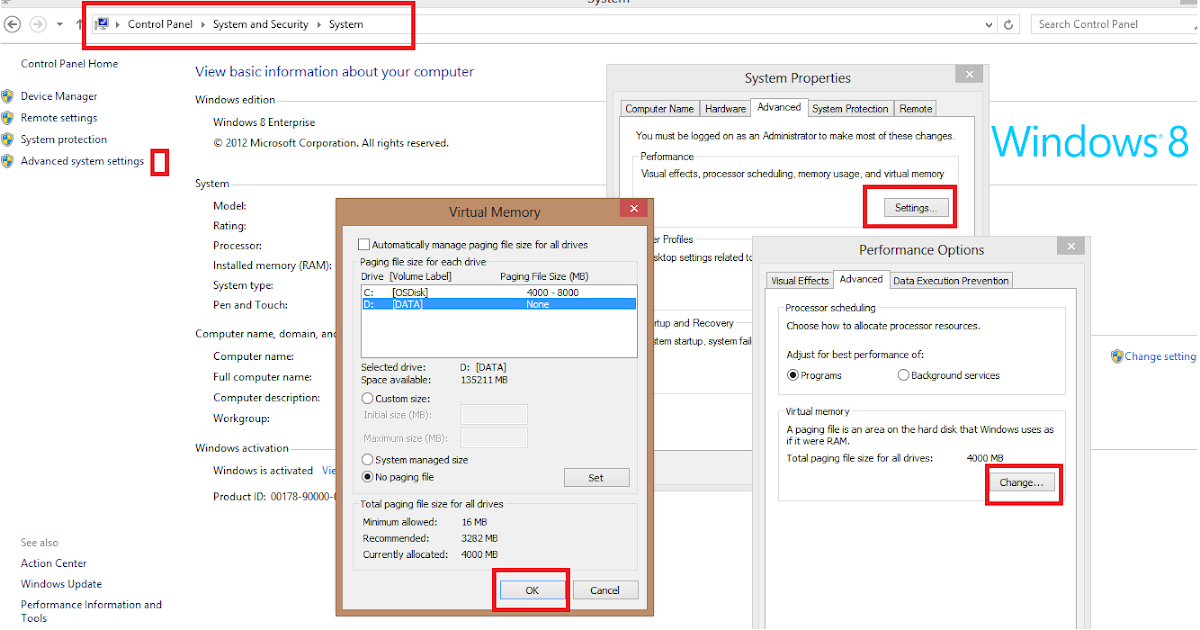Click OK in Virtual Memory dialog
This screenshot has width=1200, height=630.
[x=532, y=591]
